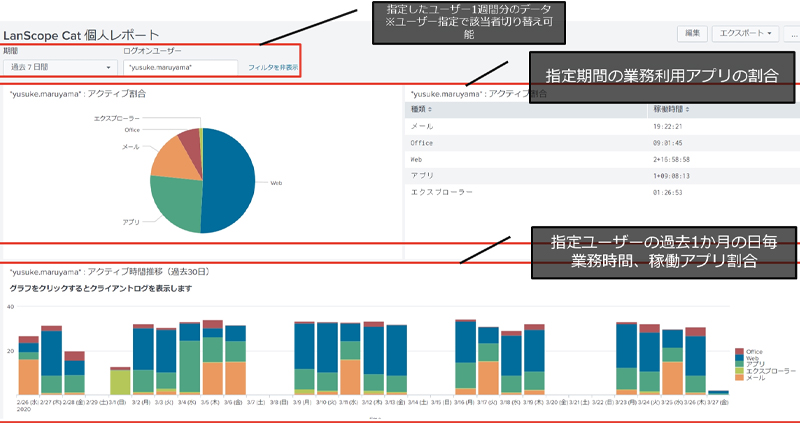Click the 3/4 bar in chart

click(x=190, y=359)
